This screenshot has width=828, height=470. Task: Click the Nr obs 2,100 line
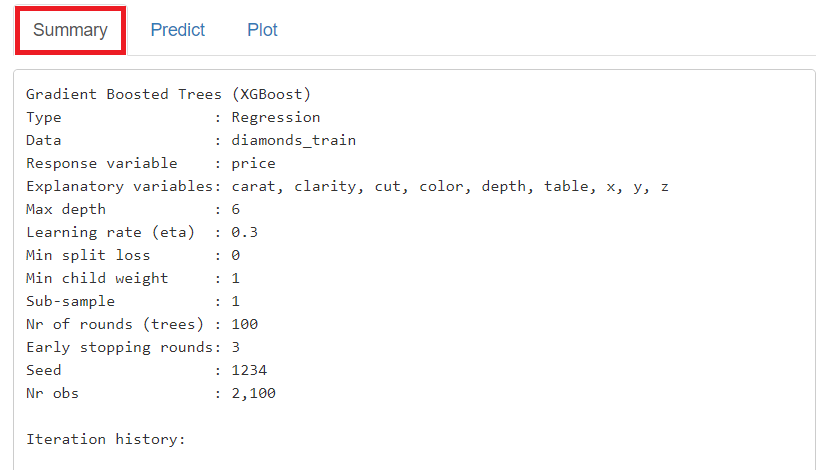[150, 393]
